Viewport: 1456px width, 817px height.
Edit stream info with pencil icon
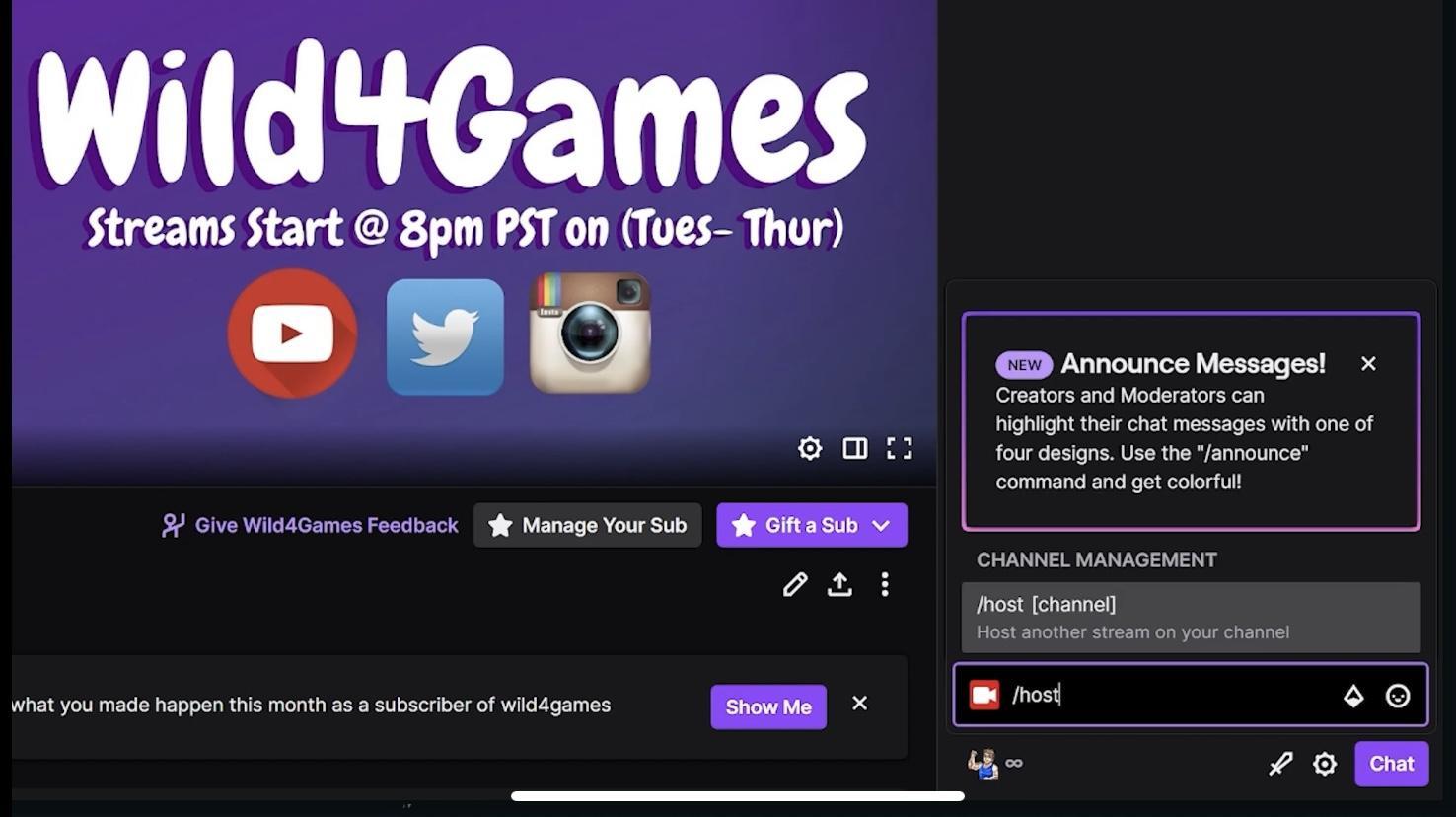795,584
